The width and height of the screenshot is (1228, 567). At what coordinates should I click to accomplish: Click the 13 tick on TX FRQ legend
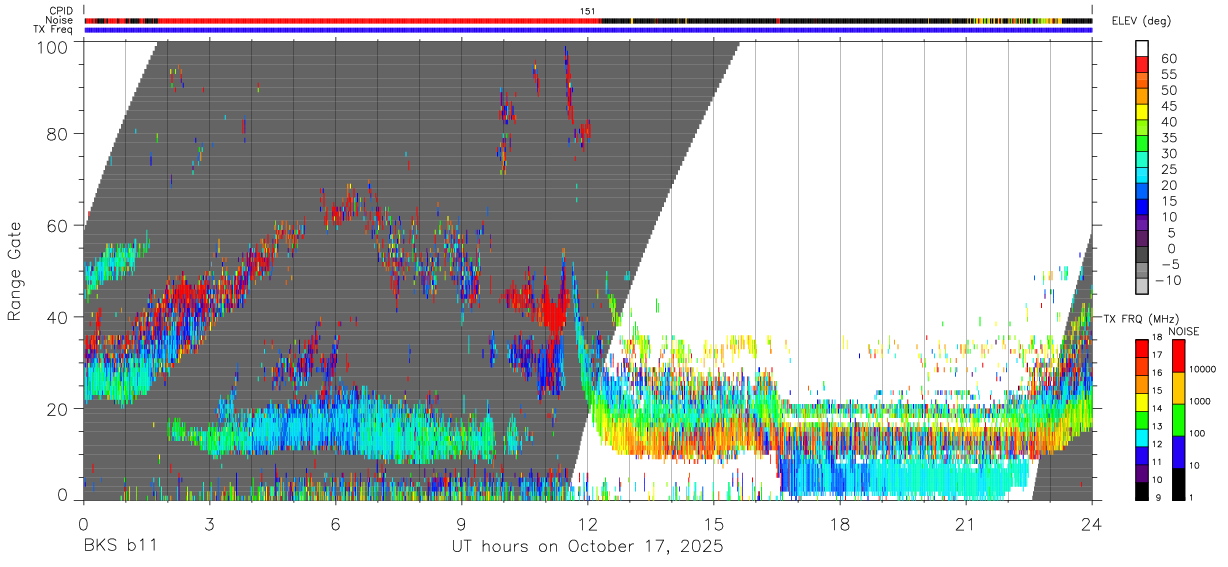tap(1156, 427)
